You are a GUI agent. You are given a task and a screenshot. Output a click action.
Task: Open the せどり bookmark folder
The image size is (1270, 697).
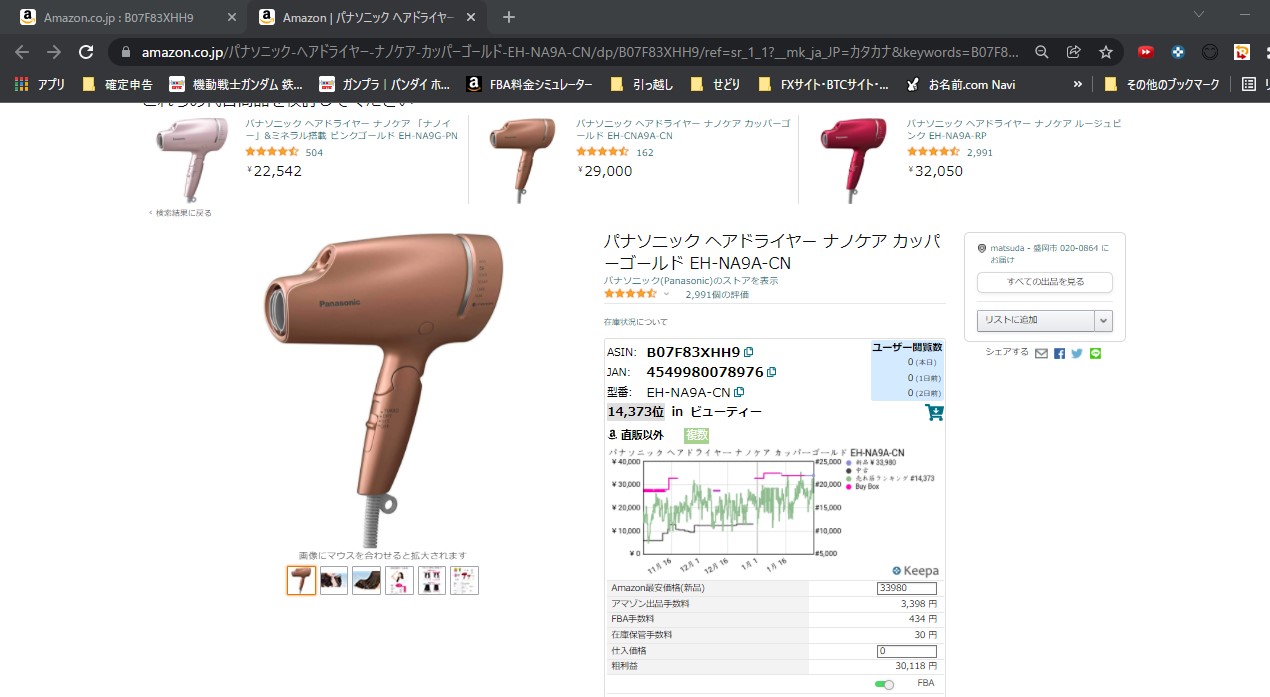717,85
